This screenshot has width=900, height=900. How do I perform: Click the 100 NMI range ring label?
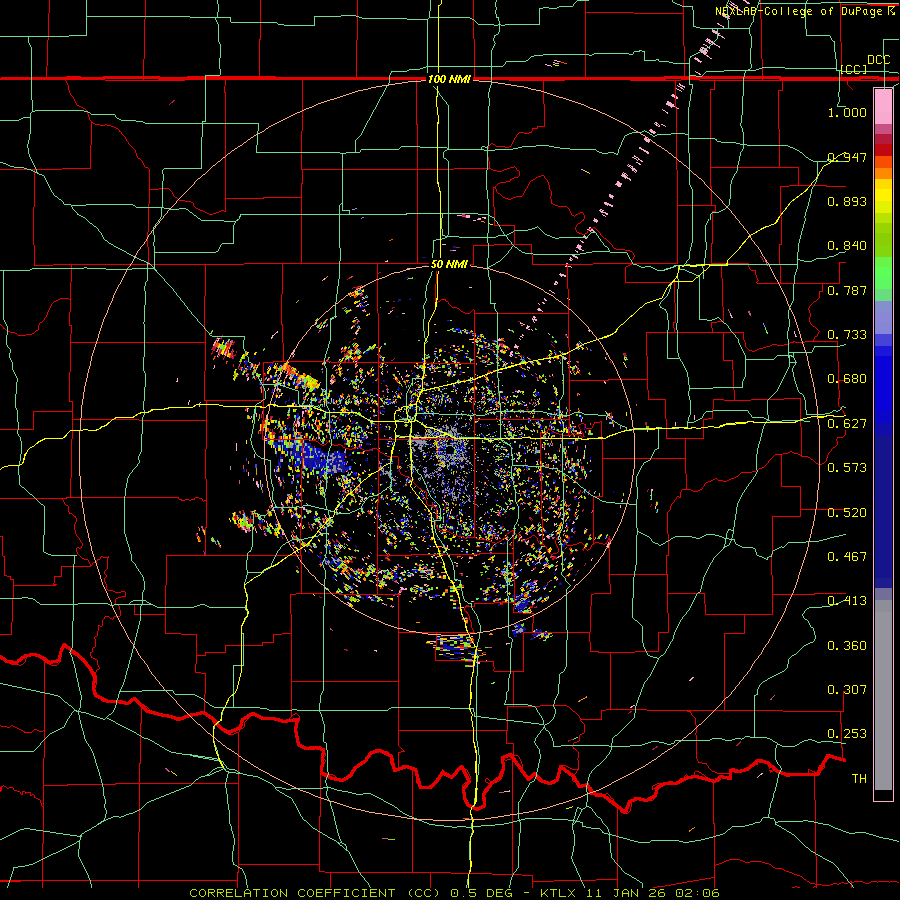[449, 79]
